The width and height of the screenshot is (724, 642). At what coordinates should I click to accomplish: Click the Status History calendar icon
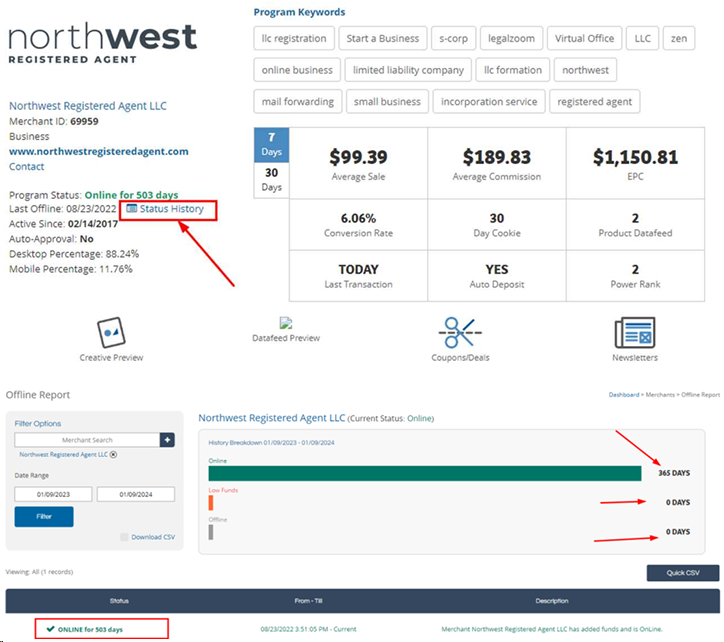coord(132,208)
